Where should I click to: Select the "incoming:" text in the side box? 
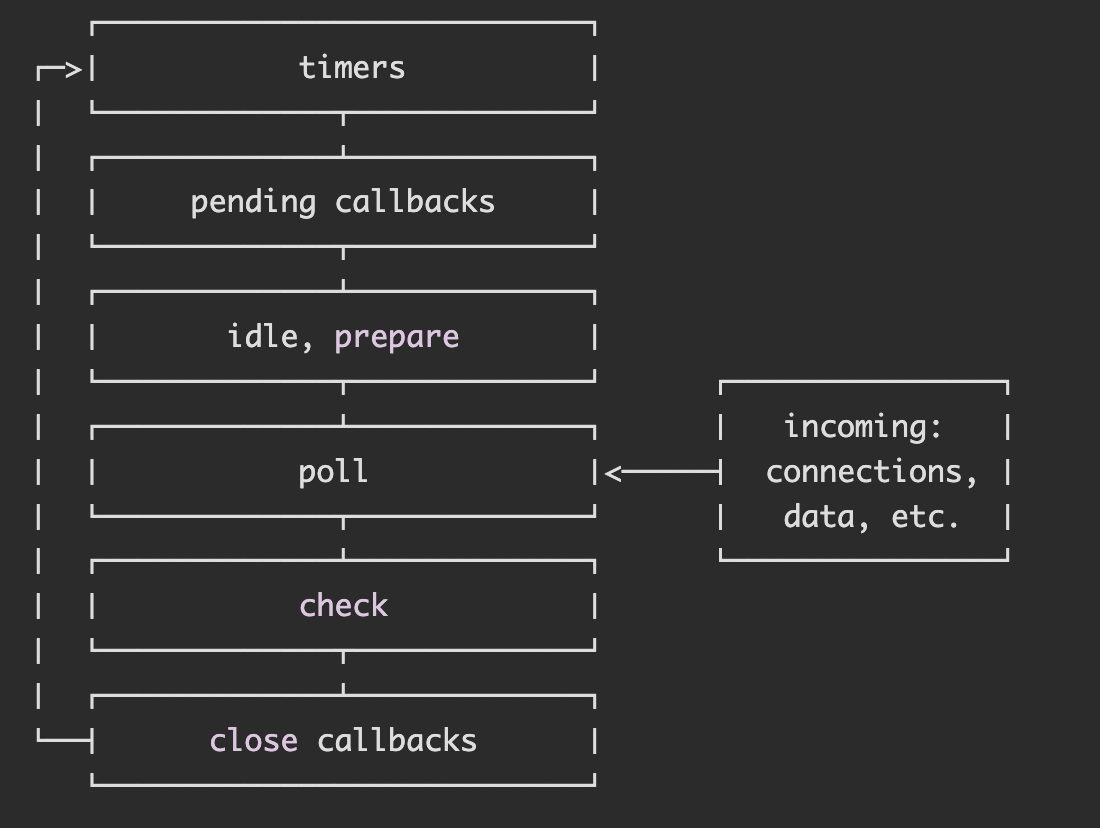click(x=863, y=428)
